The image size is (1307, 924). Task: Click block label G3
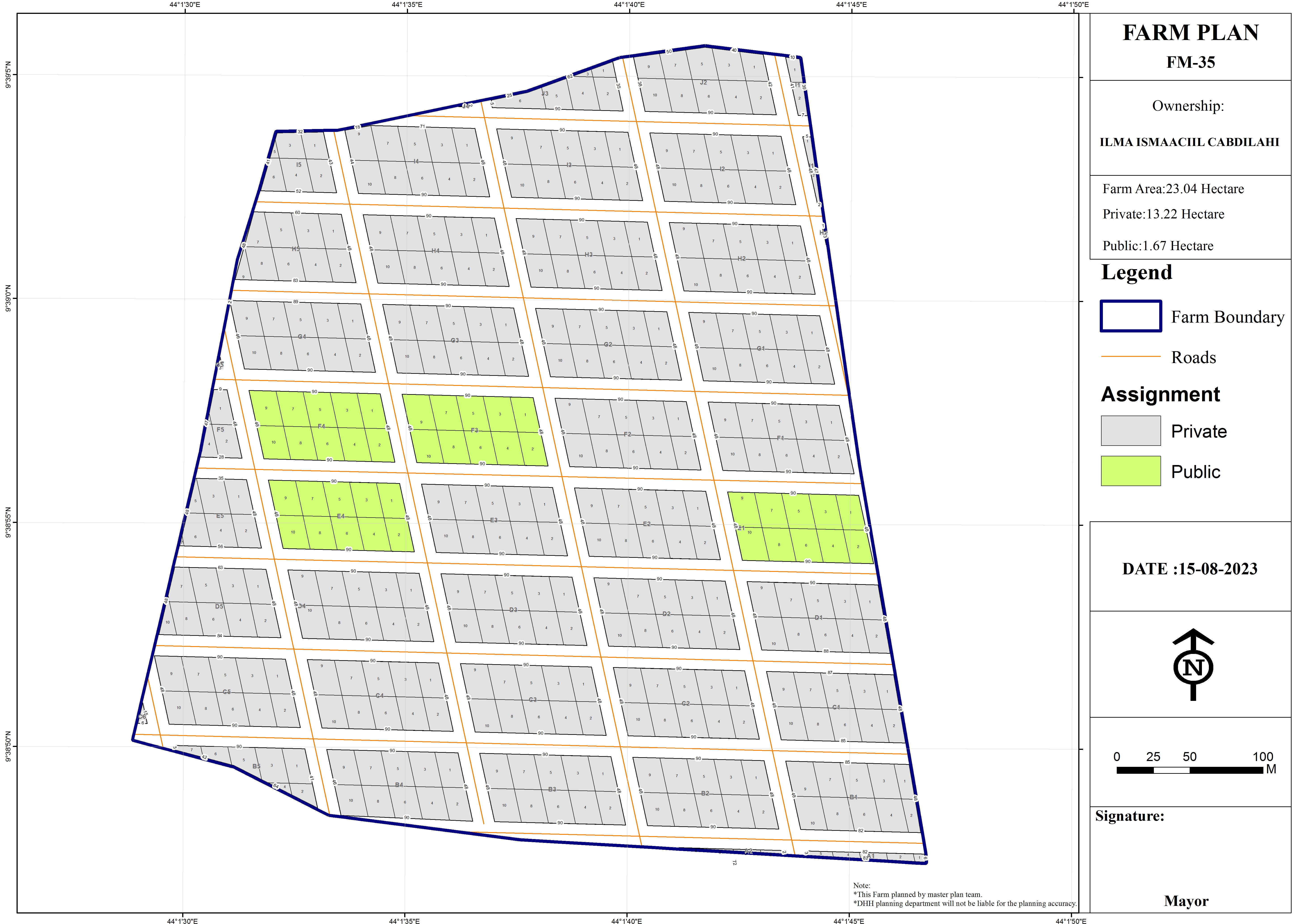(455, 340)
